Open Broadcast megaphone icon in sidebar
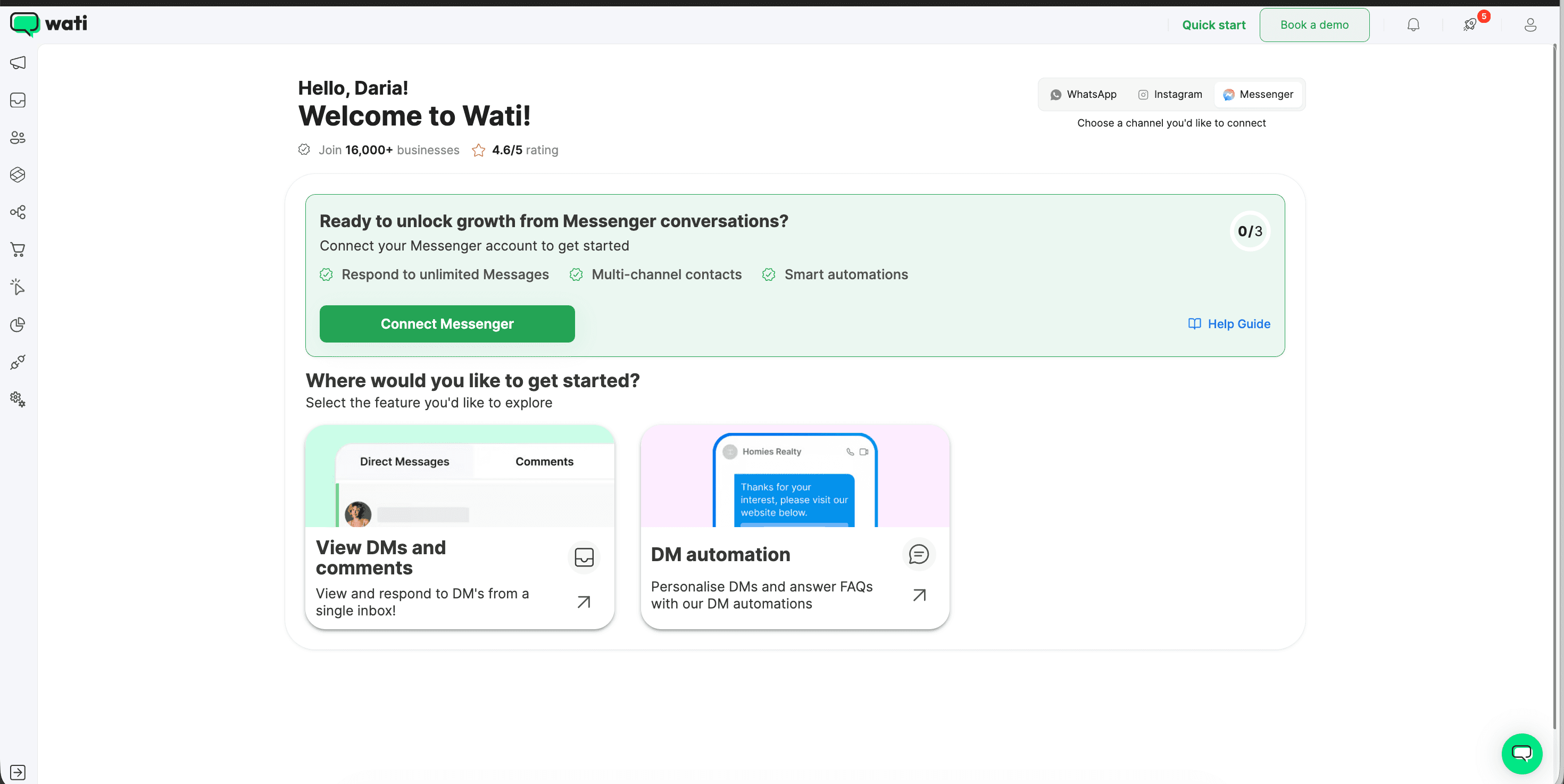Image resolution: width=1564 pixels, height=784 pixels. coord(18,63)
